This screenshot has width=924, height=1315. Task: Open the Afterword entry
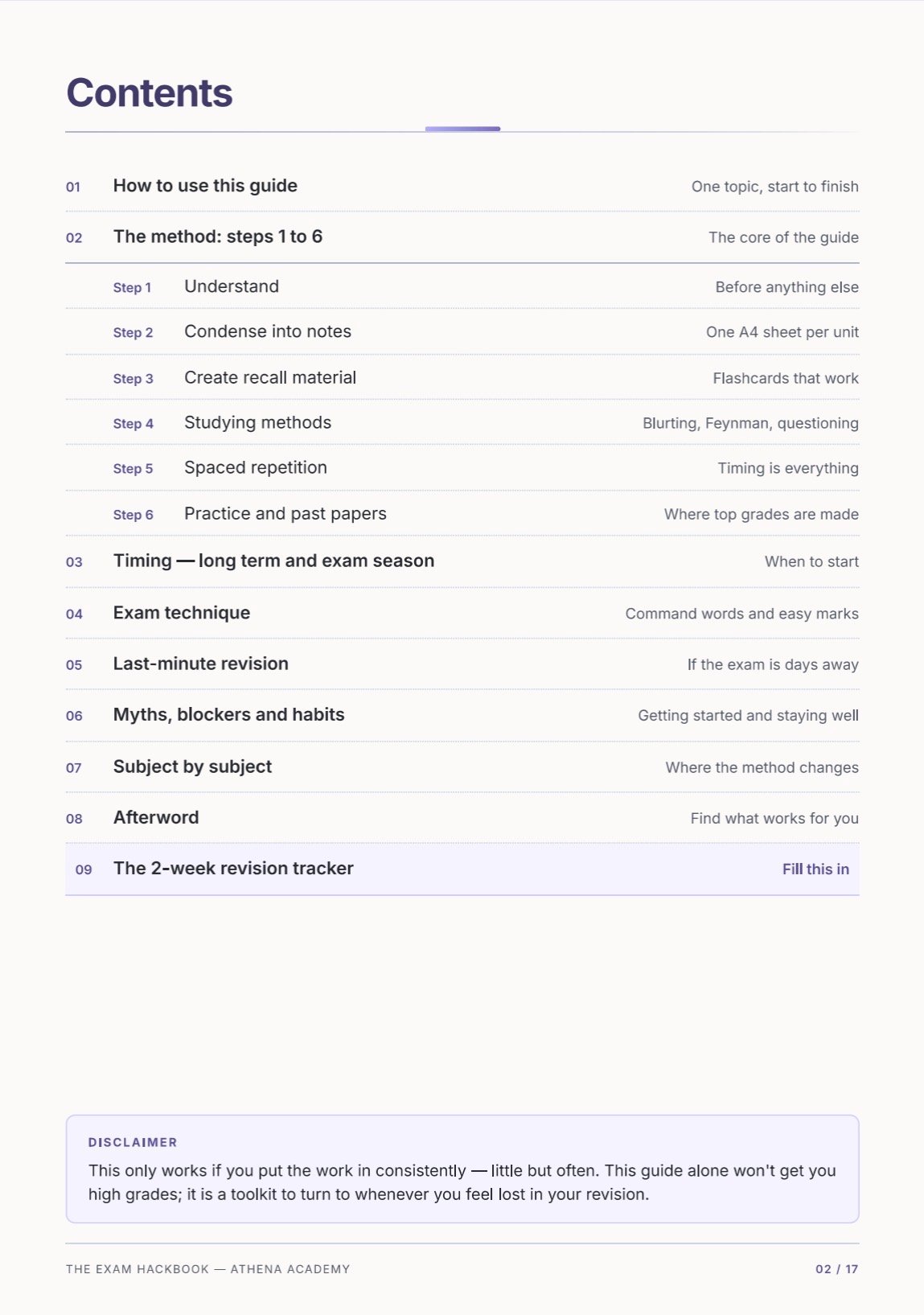pyautogui.click(x=462, y=817)
